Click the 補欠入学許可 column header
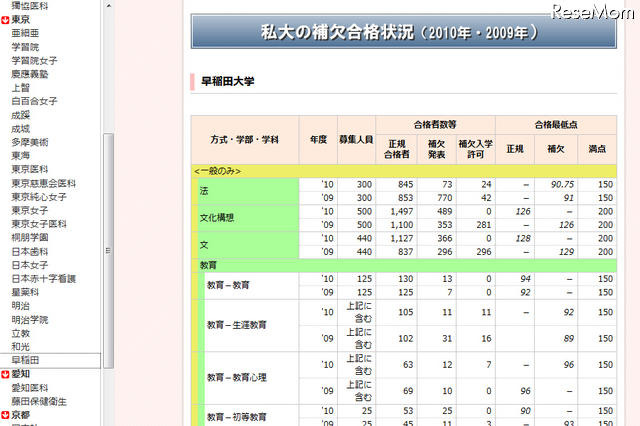 click(476, 149)
